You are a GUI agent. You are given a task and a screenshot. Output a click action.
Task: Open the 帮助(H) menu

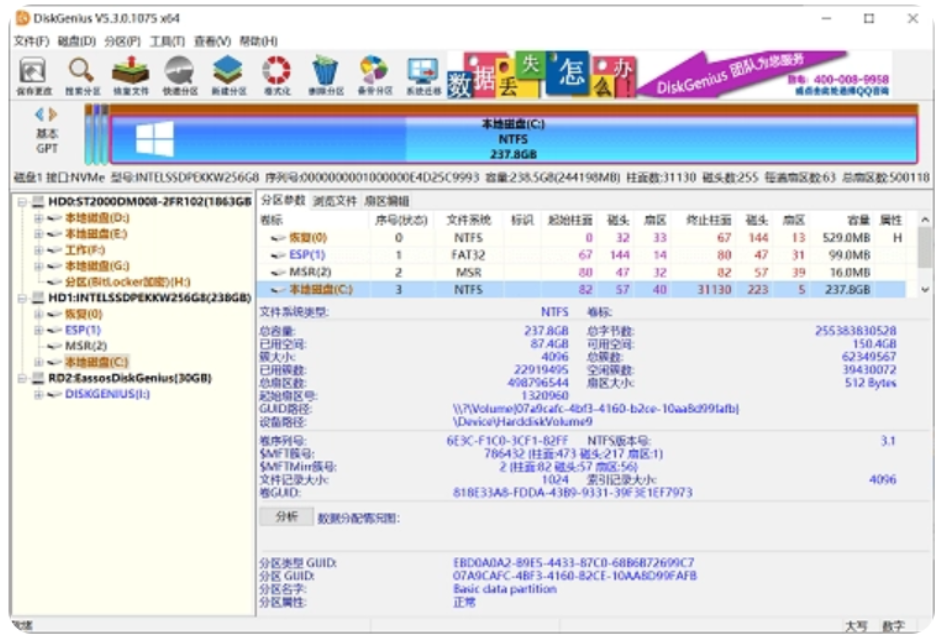pos(258,41)
